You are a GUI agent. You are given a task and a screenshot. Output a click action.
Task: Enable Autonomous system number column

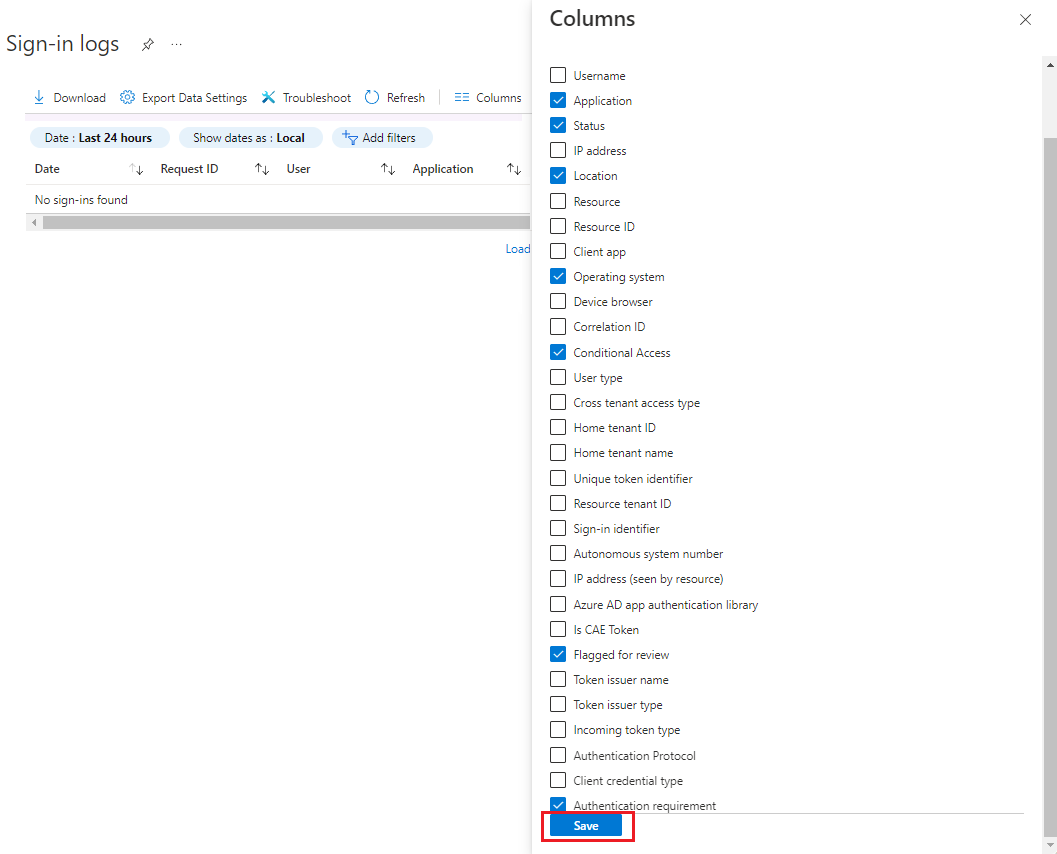pyautogui.click(x=558, y=553)
